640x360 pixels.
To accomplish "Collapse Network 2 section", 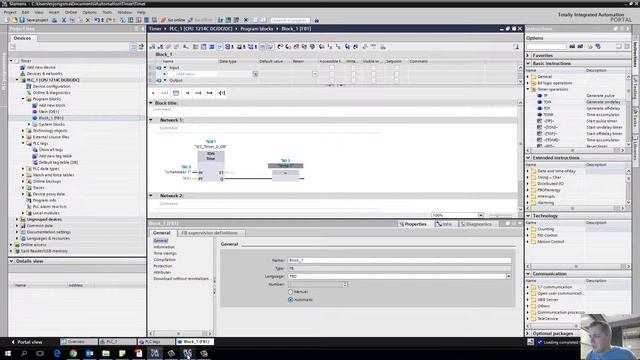I will click(151, 196).
